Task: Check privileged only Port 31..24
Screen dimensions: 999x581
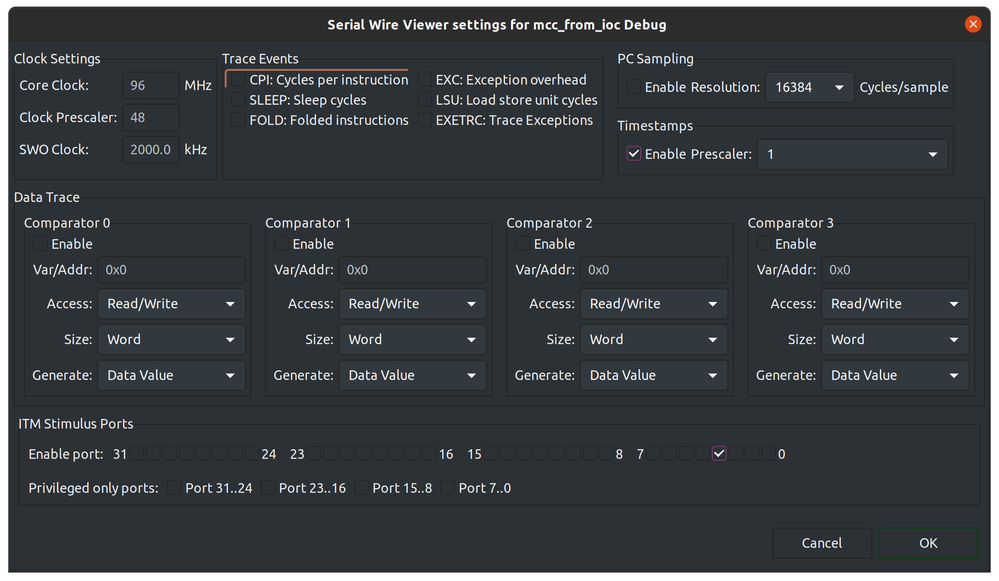Action: (174, 488)
